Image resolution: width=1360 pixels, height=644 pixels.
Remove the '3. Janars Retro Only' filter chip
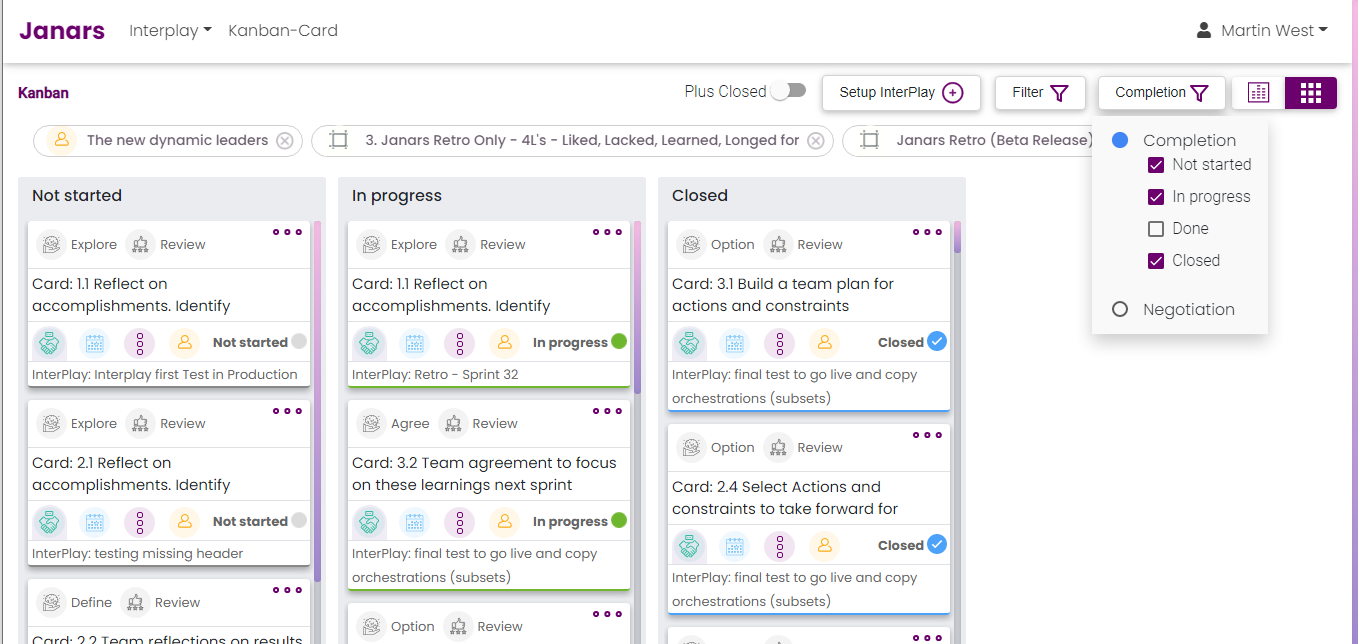(816, 141)
